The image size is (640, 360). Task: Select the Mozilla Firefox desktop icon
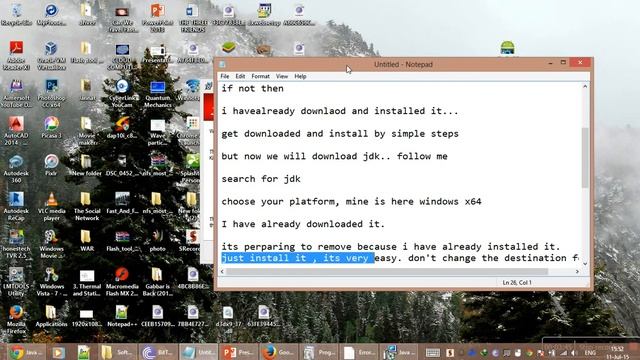click(x=16, y=319)
